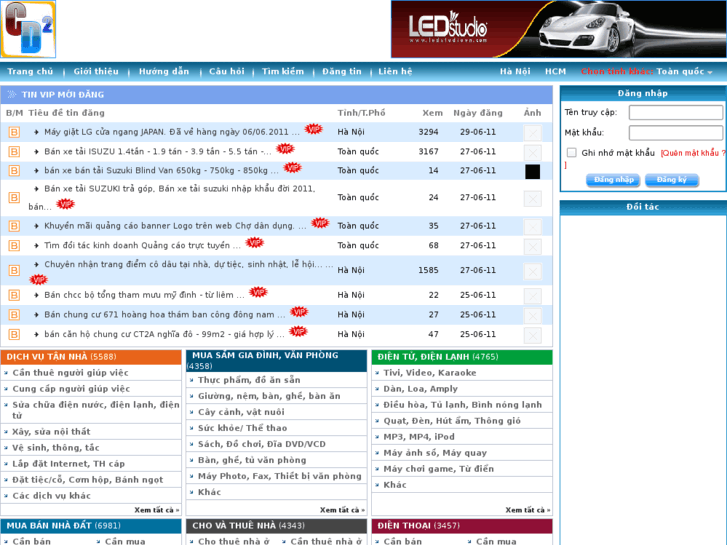Viewport: 727px width, 545px height.
Task: Open Cần thuê người giúp việc
Action: coord(70,373)
